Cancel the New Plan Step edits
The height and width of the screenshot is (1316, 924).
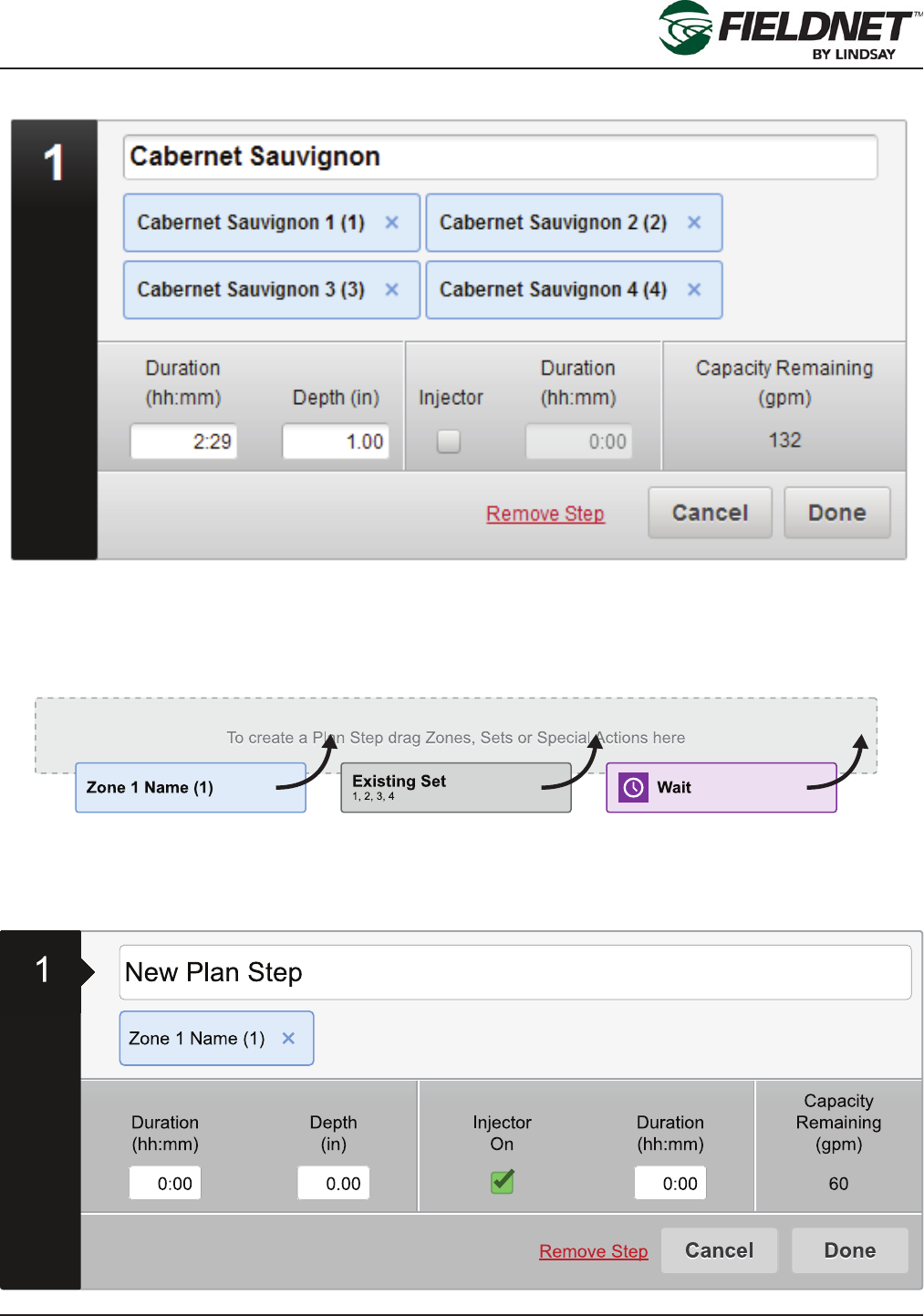719,1250
